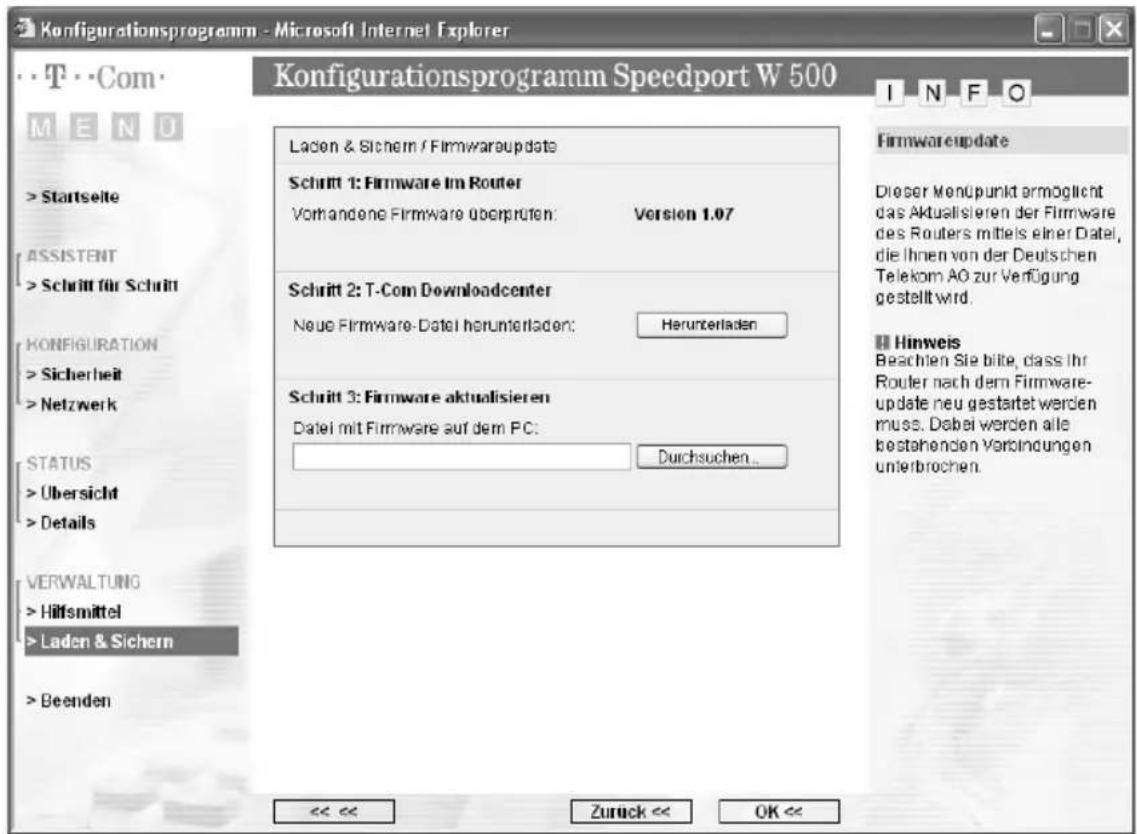Image resolution: width=1137 pixels, height=834 pixels.
Task: Click 'Schritt 1: Firmware im Router' heading
Action: point(405,183)
